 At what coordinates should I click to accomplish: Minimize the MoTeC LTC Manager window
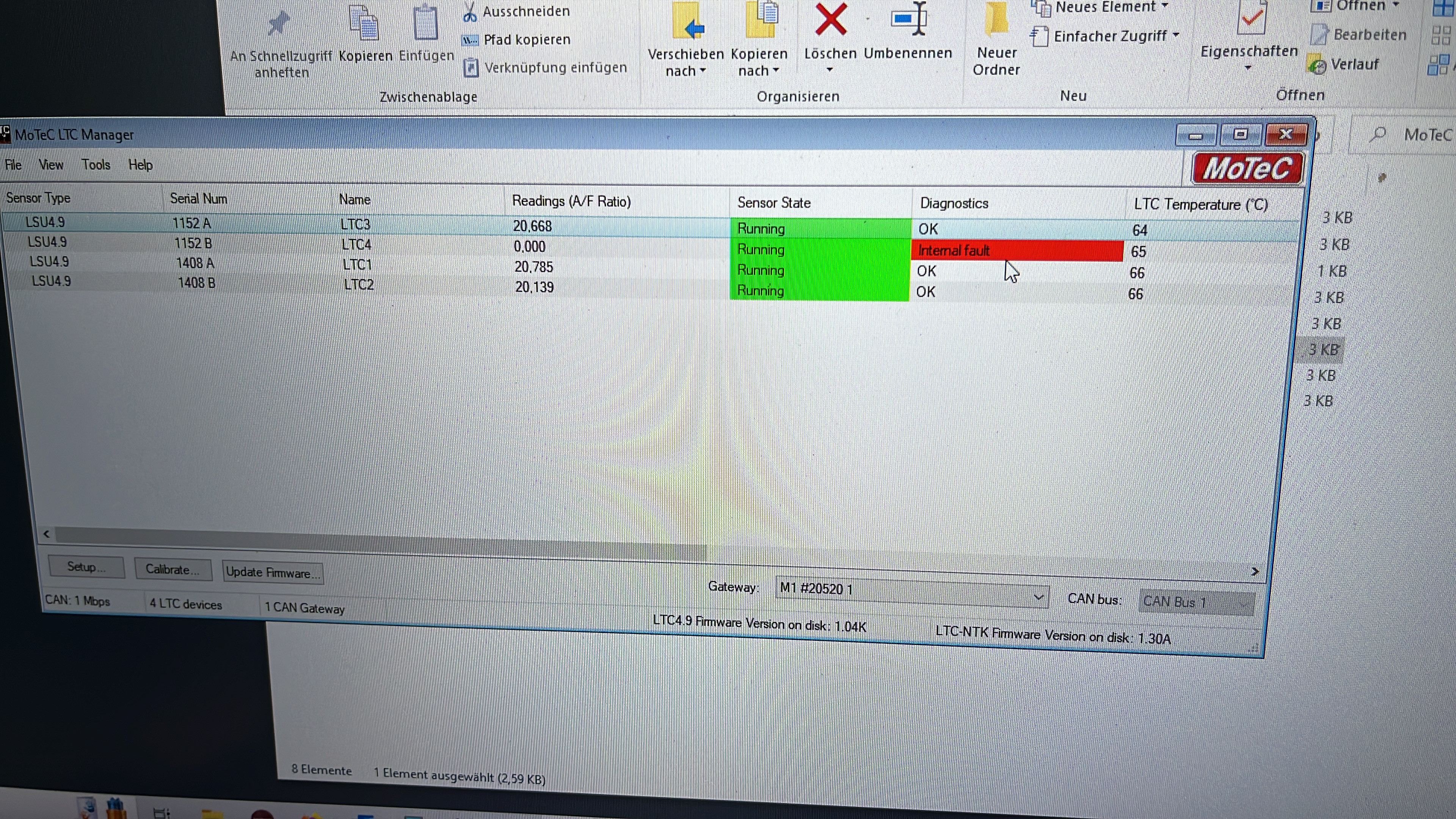coord(1196,136)
